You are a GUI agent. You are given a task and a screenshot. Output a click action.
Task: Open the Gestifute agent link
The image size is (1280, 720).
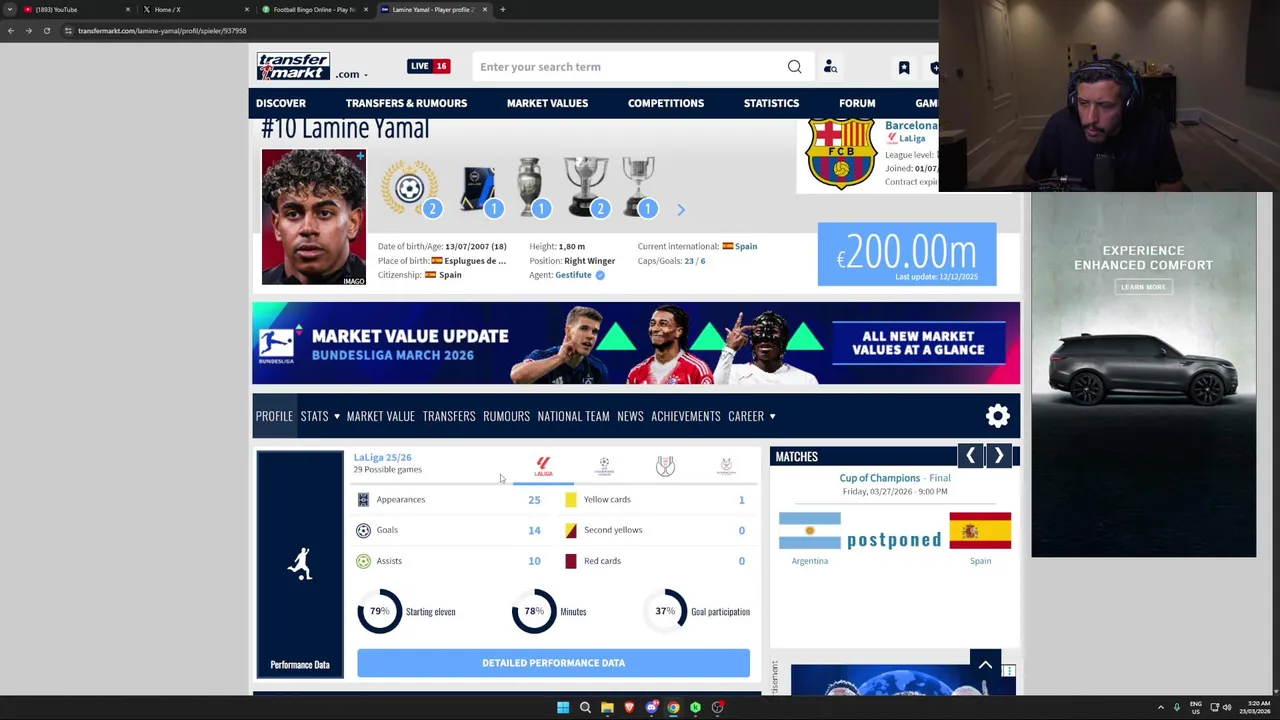click(573, 275)
